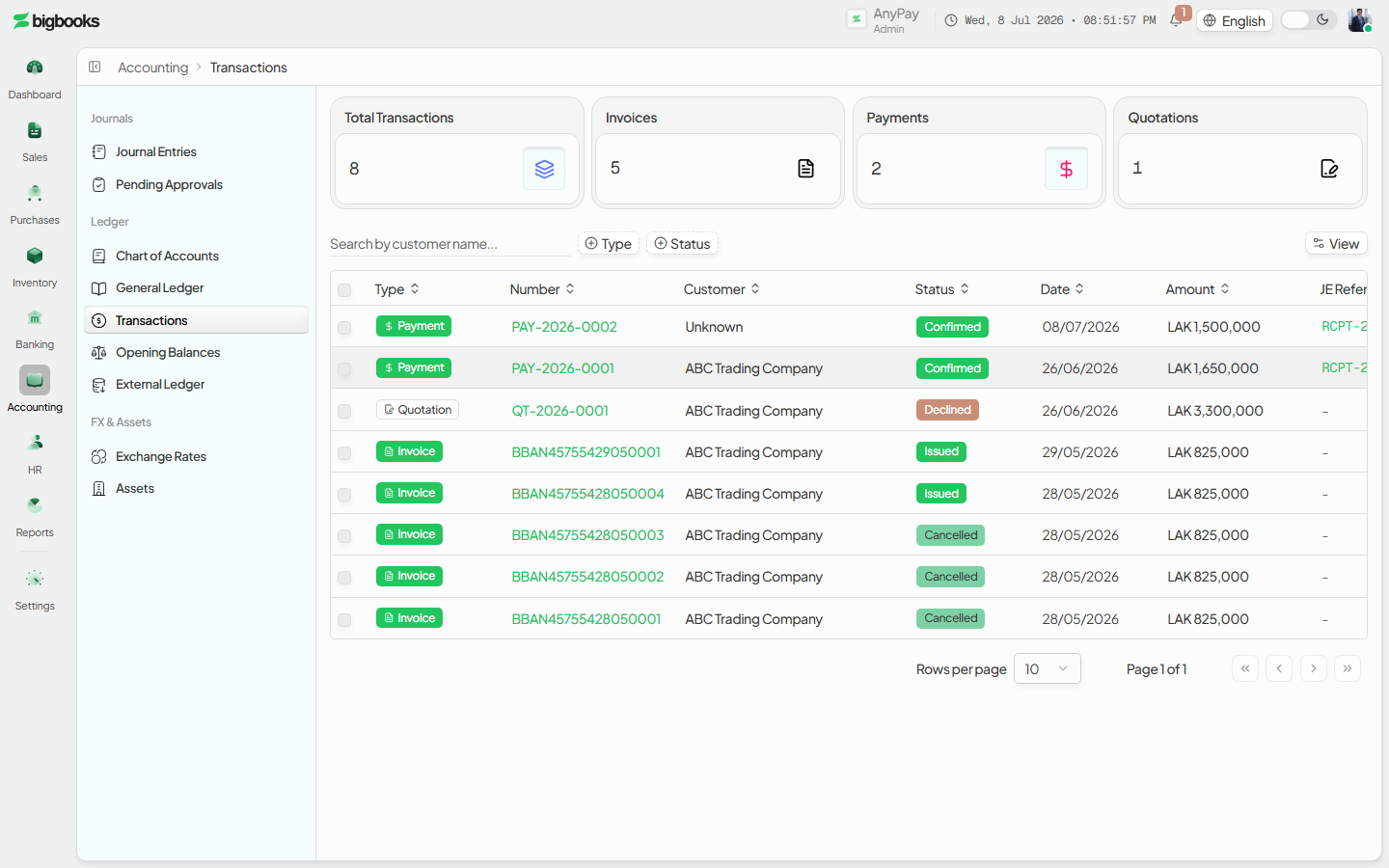Viewport: 1389px width, 868px height.
Task: Select the BBAN45755428050004 row checkbox
Action: click(x=344, y=495)
